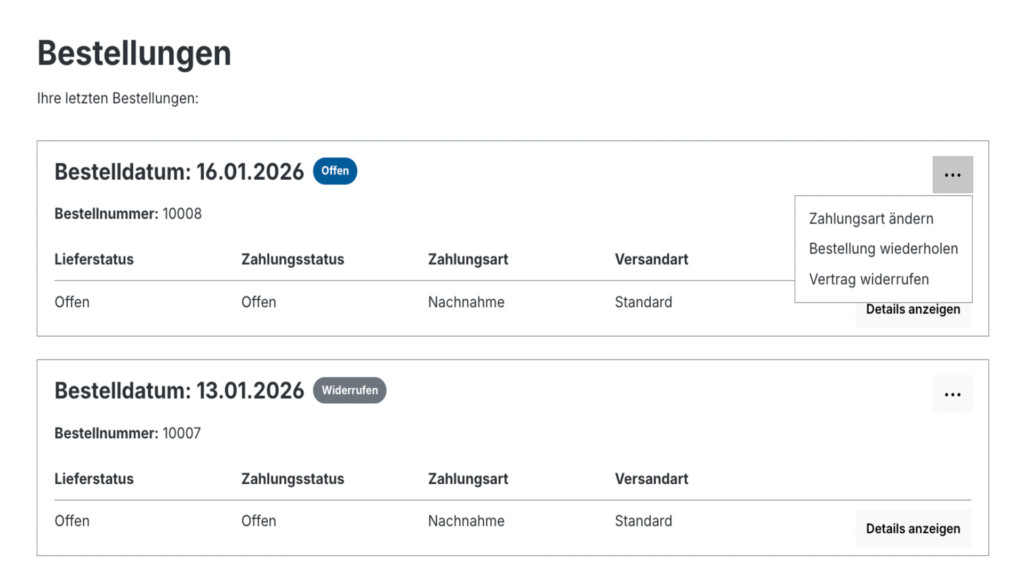
Task: Click the 'Offen' status badge
Action: coord(335,171)
